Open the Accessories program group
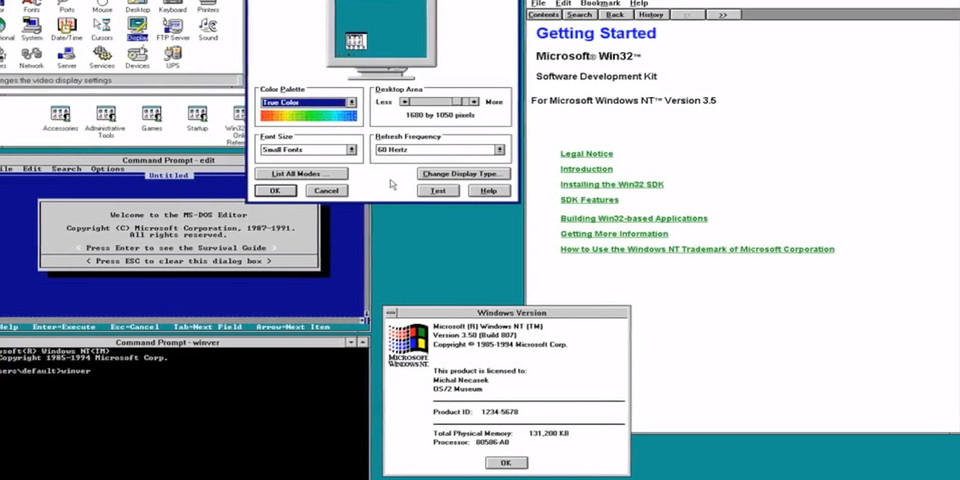Screen dimensions: 960x480 (61, 118)
